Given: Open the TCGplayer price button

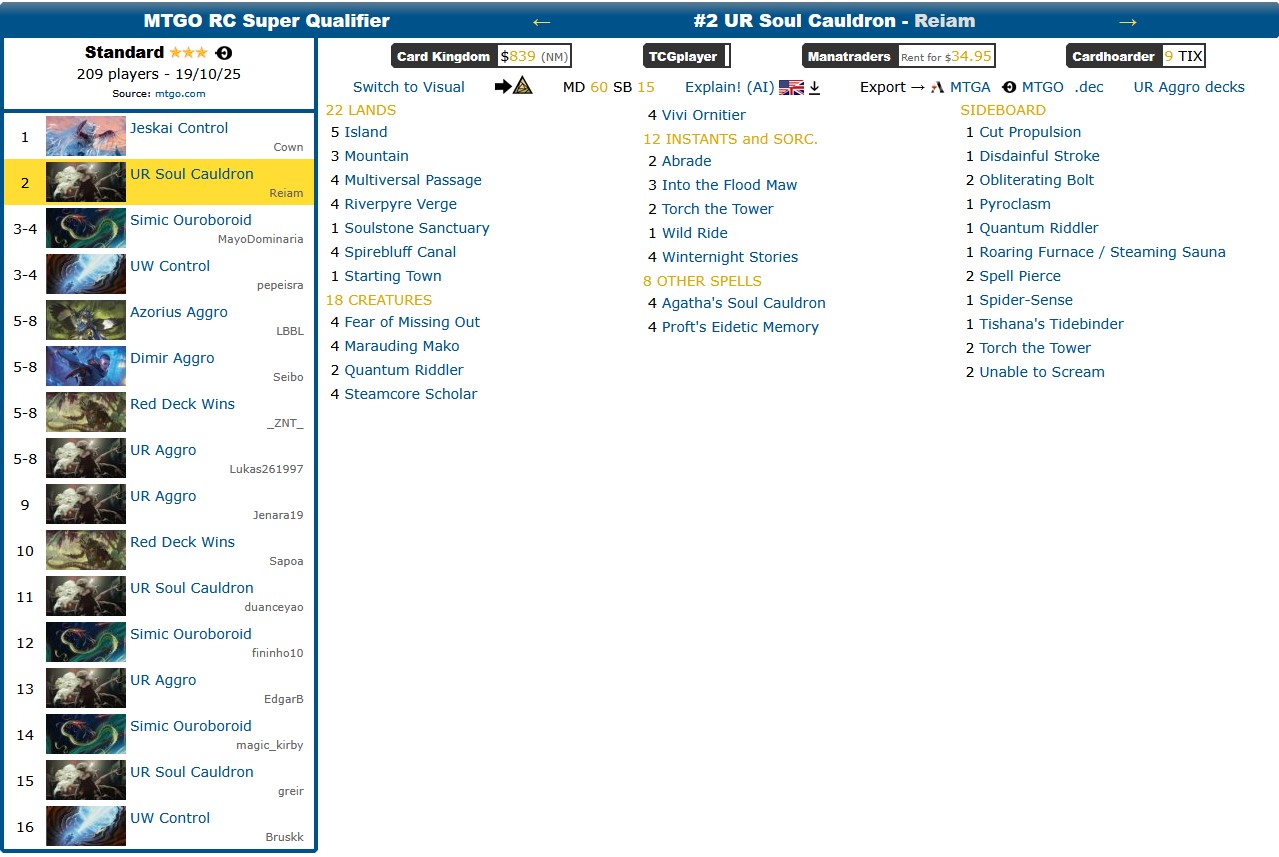Looking at the screenshot, I should [x=686, y=56].
